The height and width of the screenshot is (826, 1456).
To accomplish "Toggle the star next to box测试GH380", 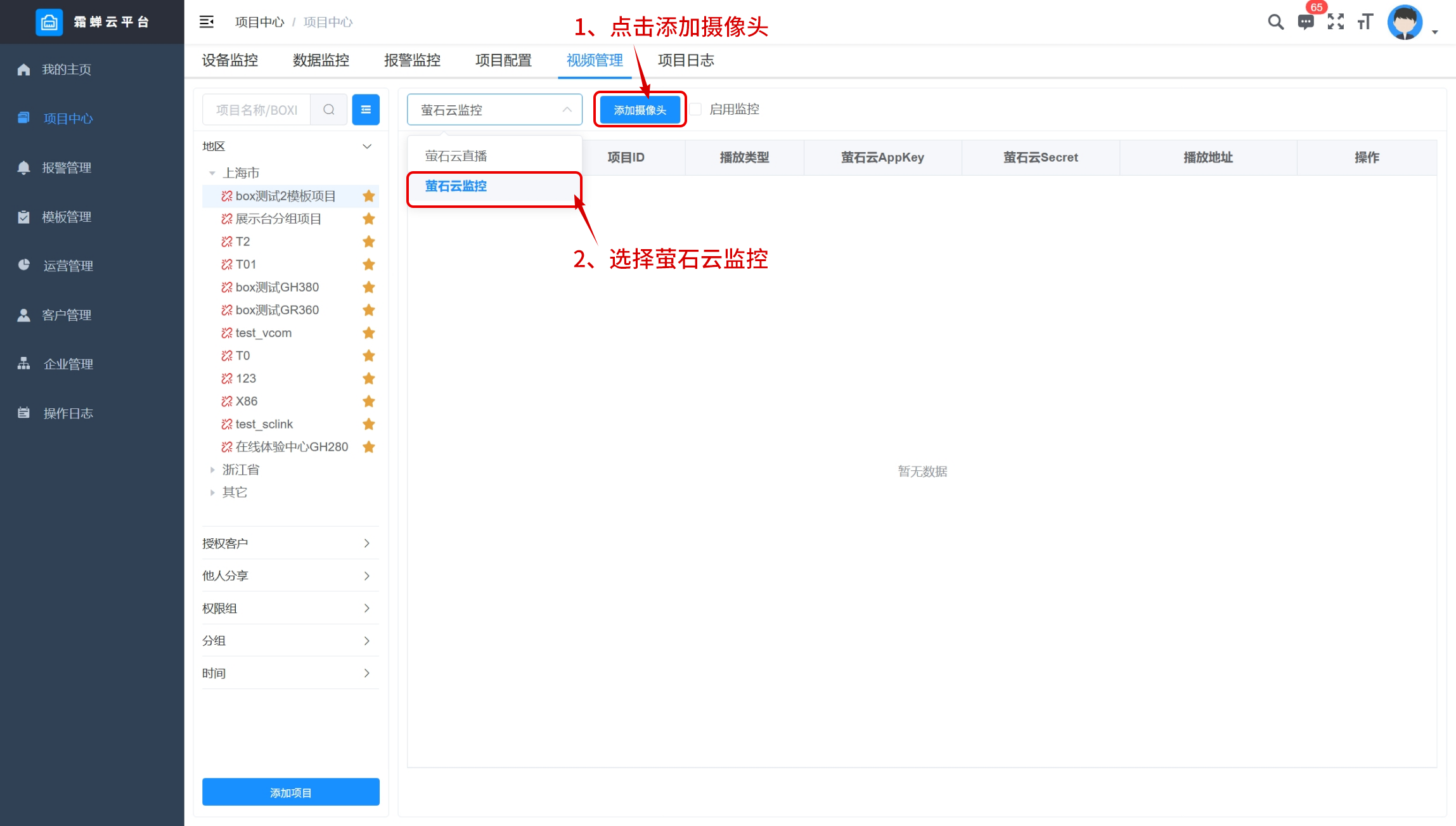I will (x=369, y=287).
